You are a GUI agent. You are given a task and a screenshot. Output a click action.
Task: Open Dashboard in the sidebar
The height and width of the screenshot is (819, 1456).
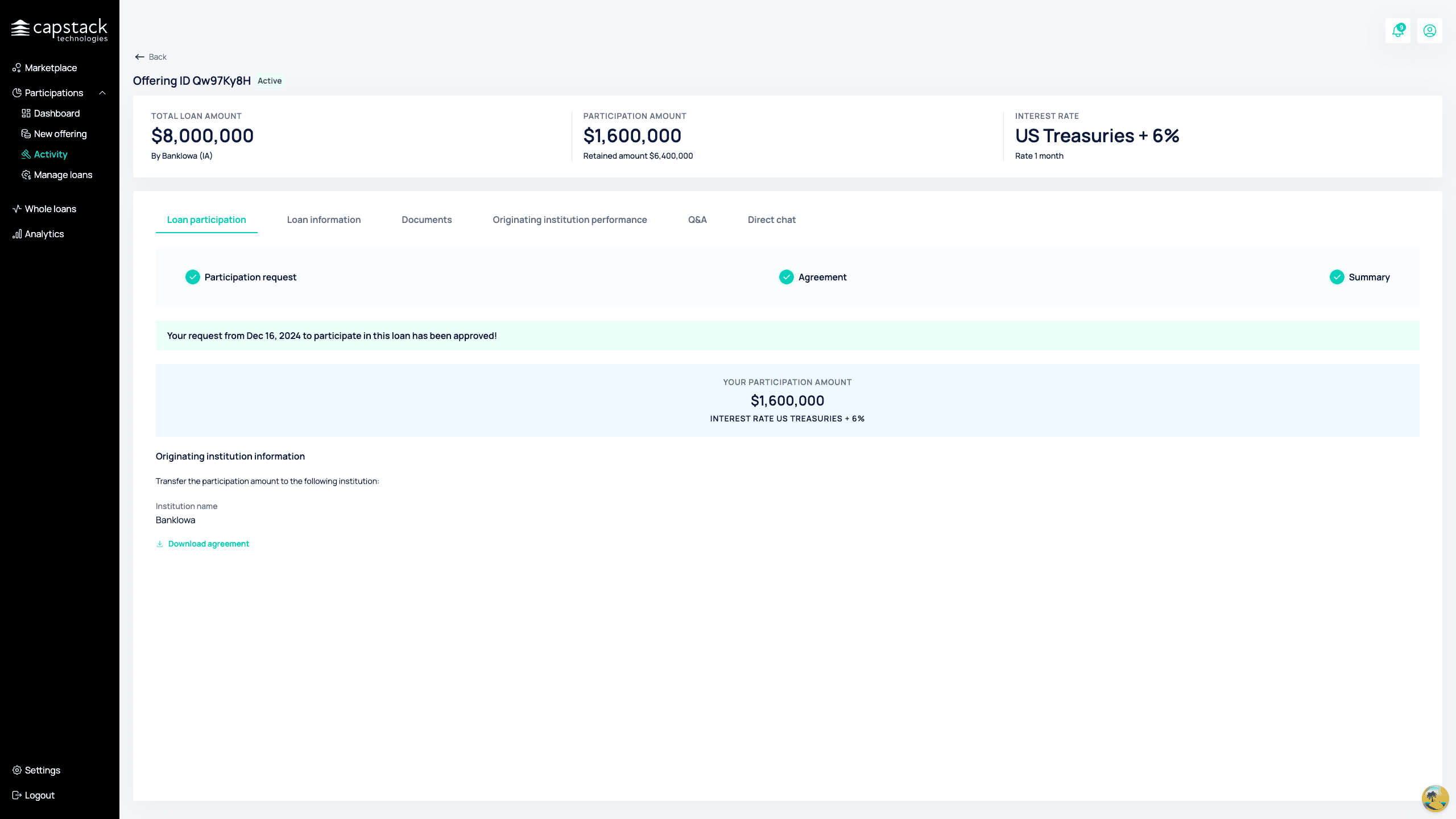click(x=57, y=113)
